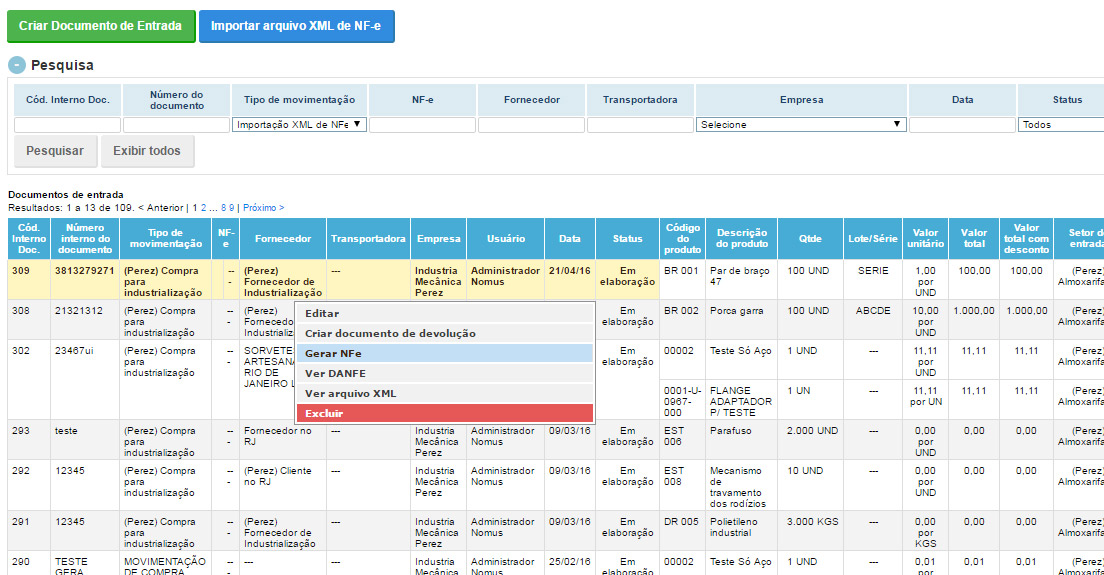The width and height of the screenshot is (1104, 575).
Task: Focus the Fornecedor filter input field
Action: click(x=531, y=125)
